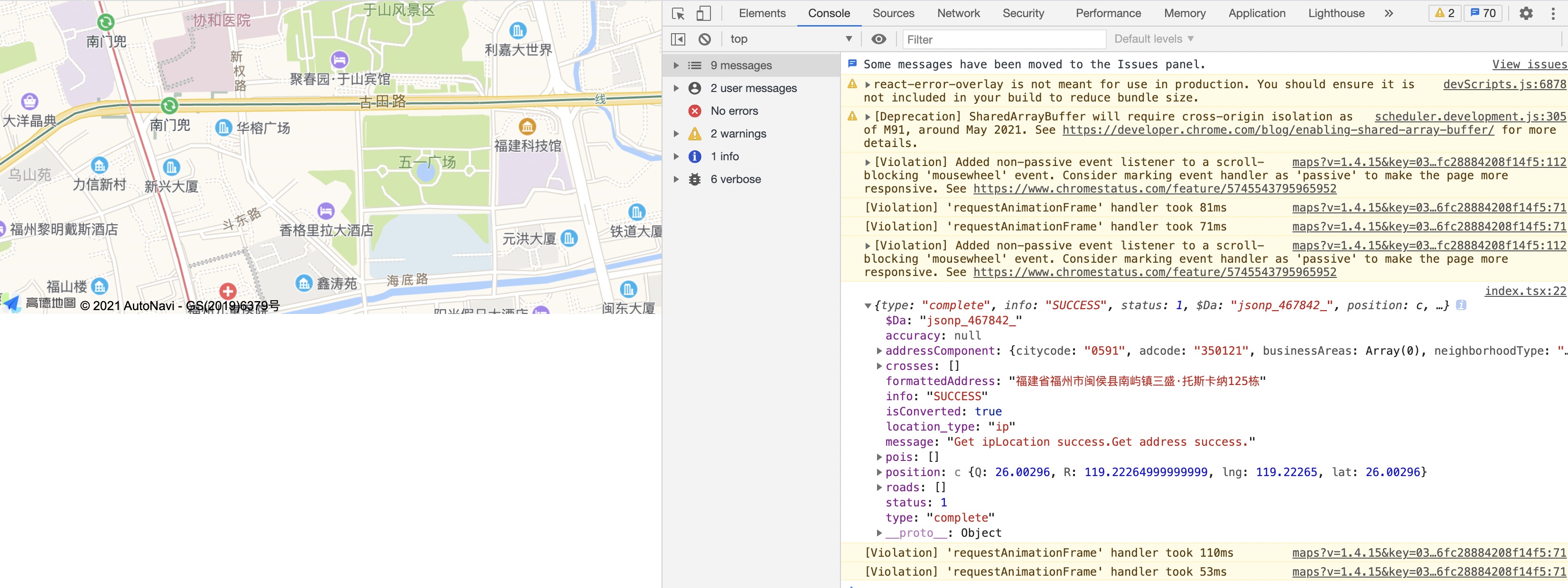Click the live expression eye icon
Screen dimensions: 1568x588
coord(878,39)
